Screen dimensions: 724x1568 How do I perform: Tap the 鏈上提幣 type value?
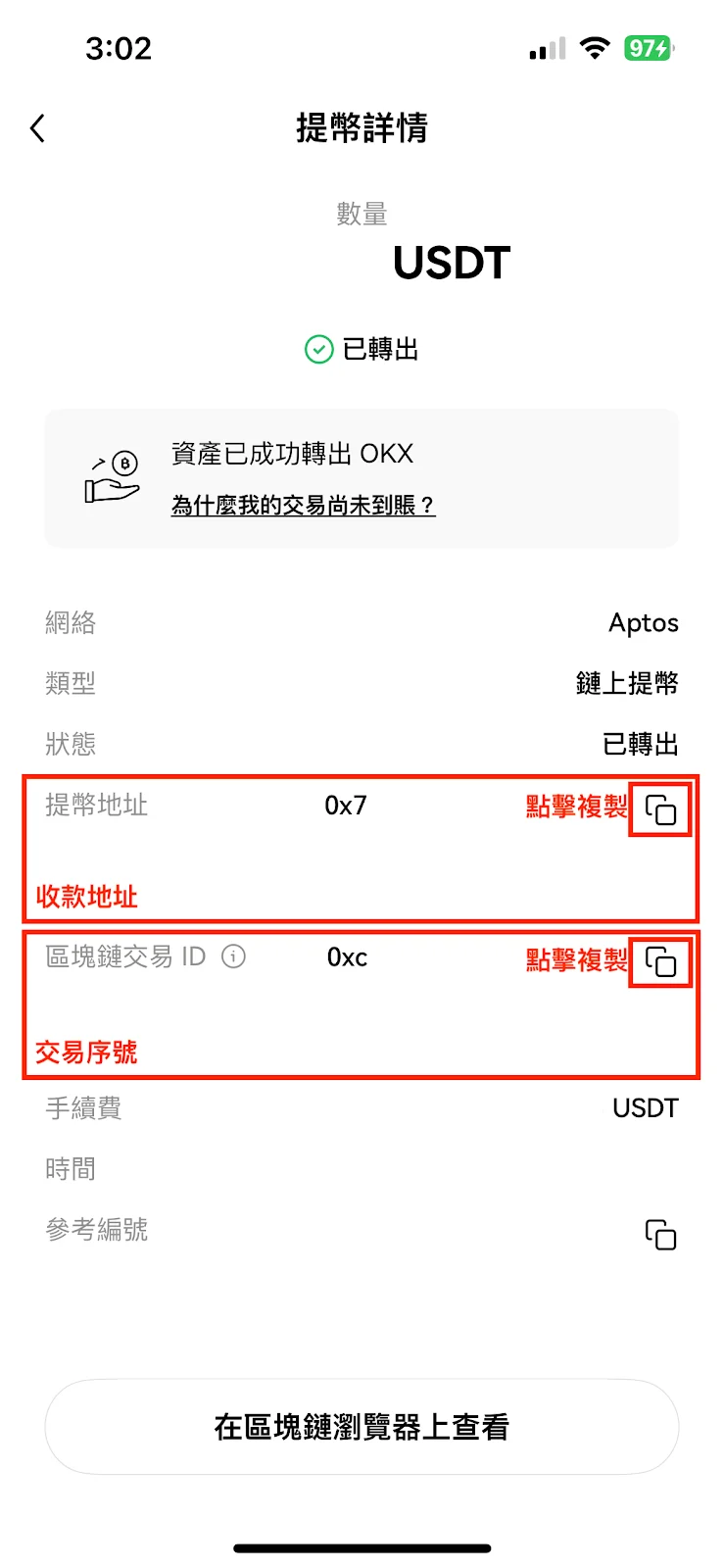pyautogui.click(x=627, y=683)
